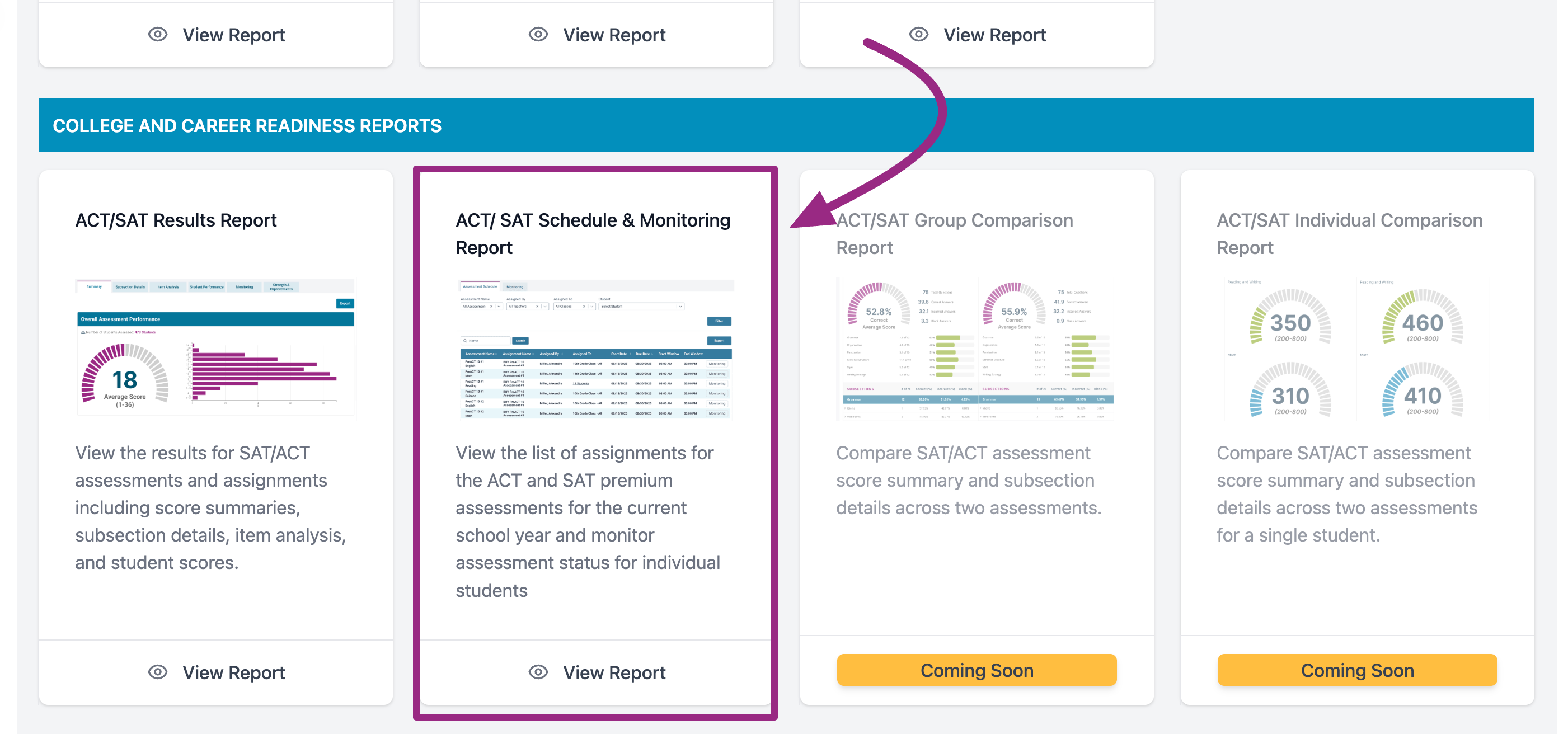1568x734 pixels.
Task: Click the eye icon in the top-left card footer
Action: coord(158,34)
